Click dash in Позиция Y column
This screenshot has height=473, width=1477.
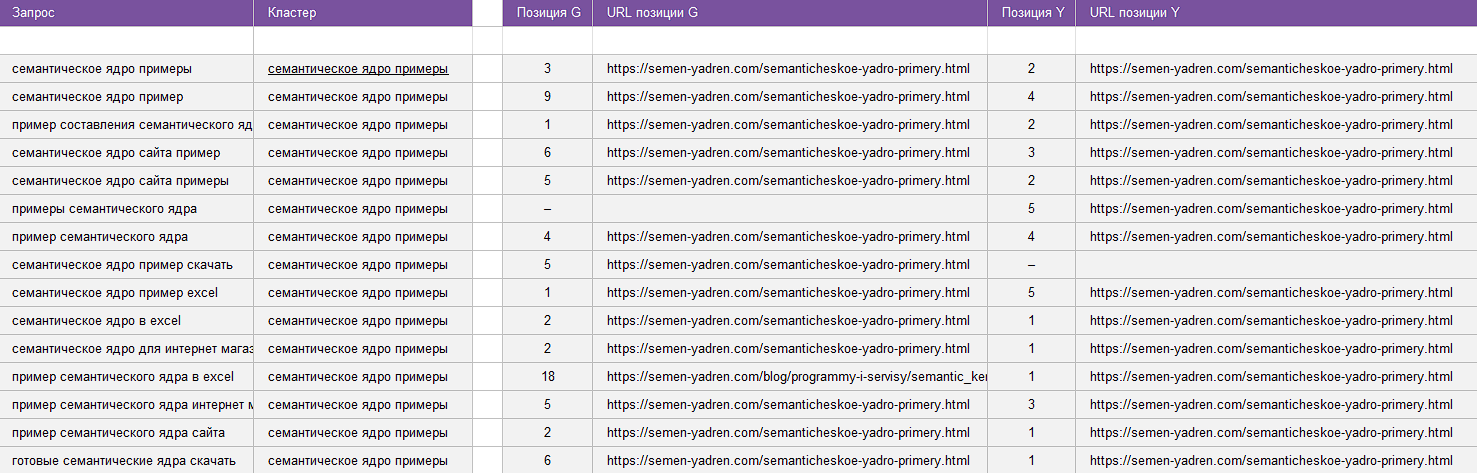(x=1031, y=265)
